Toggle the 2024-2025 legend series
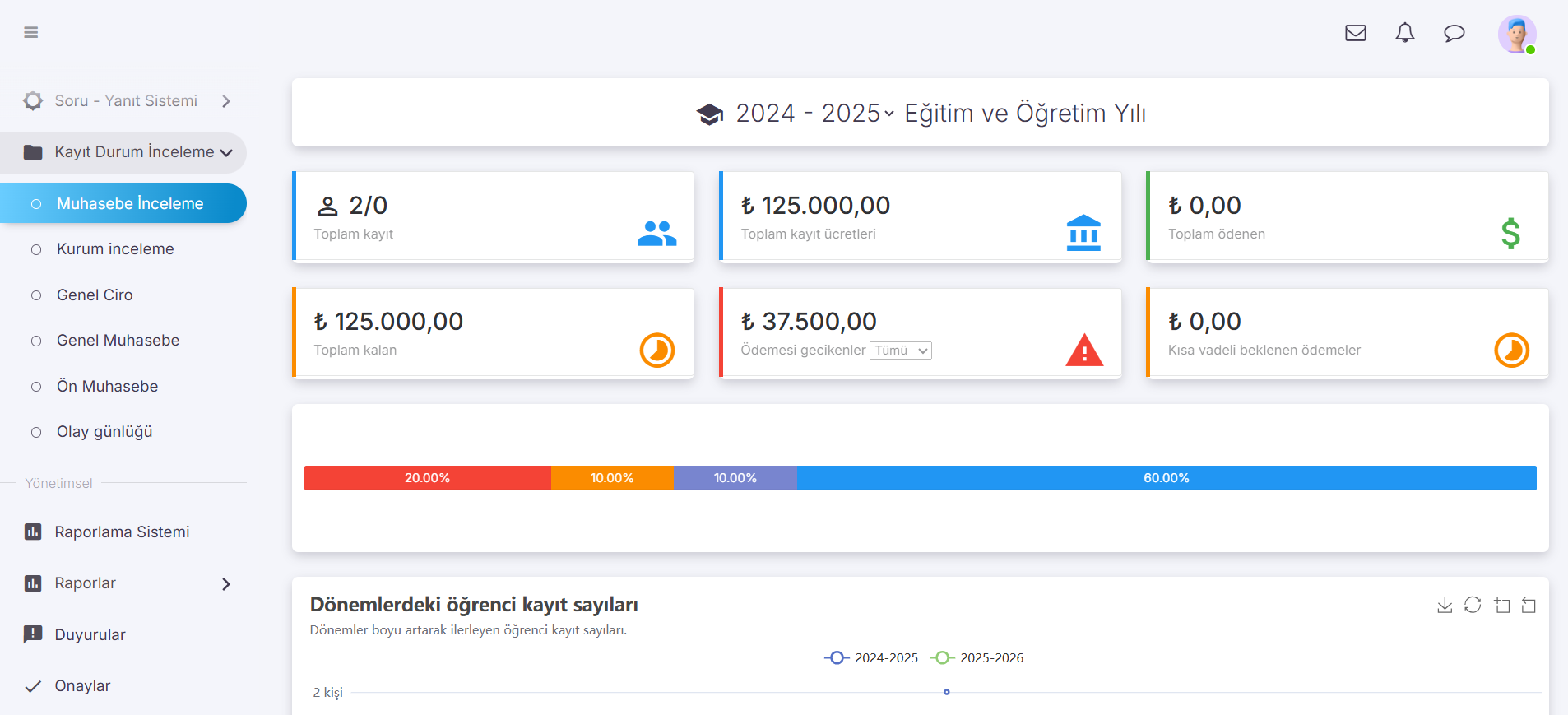Screen dimensions: 1568x715 [871, 657]
